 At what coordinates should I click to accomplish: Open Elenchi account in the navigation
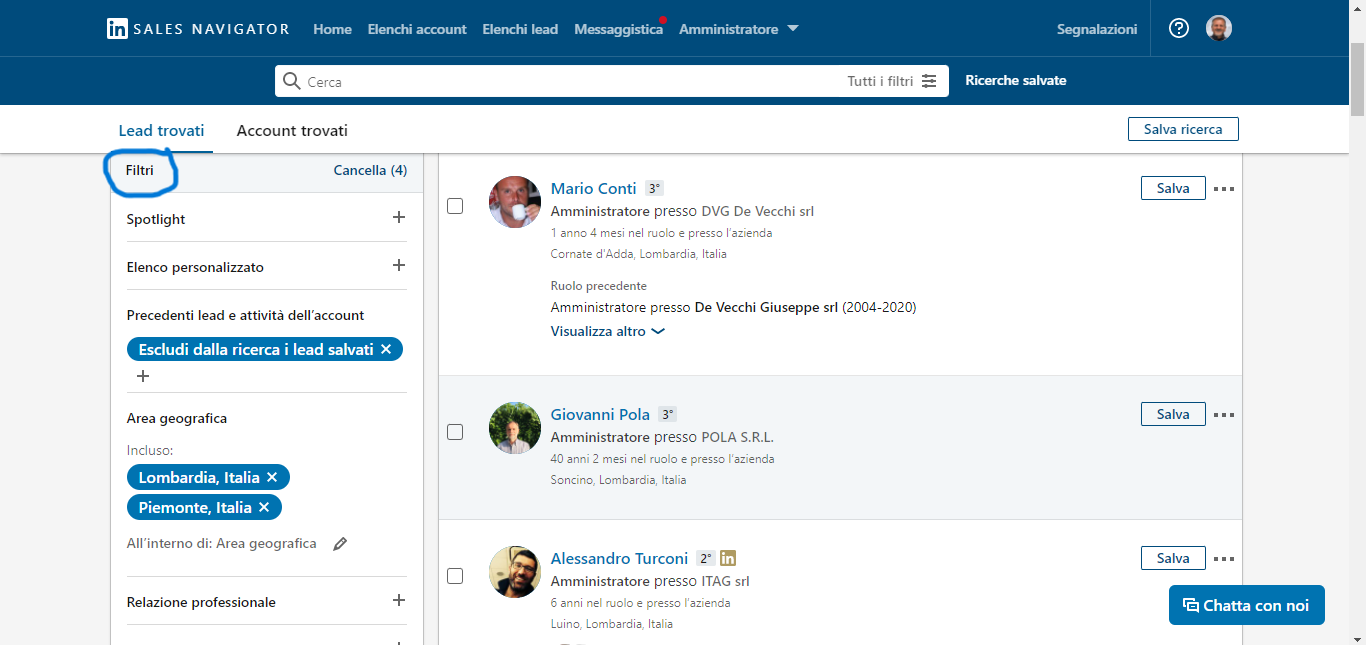[417, 29]
